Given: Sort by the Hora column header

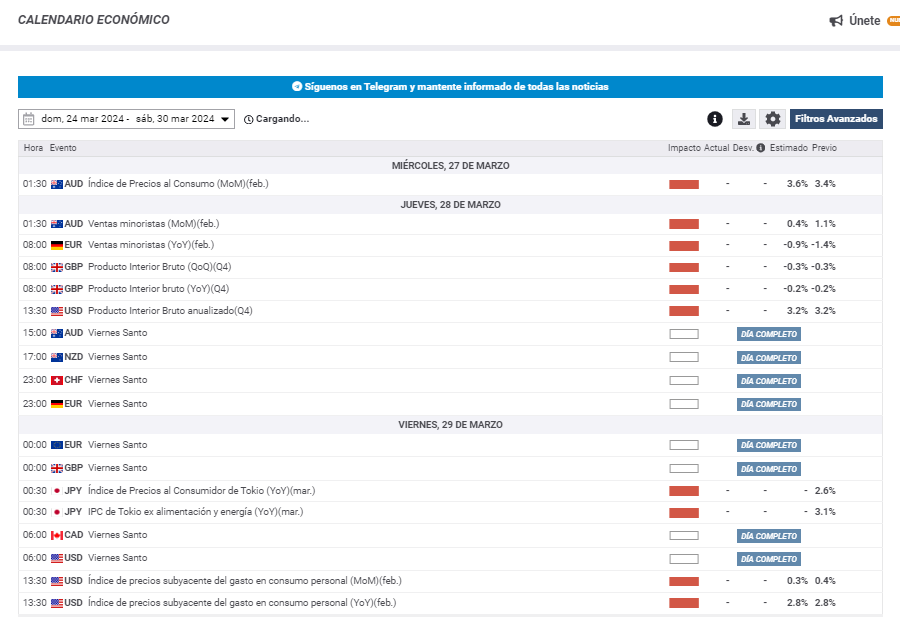Looking at the screenshot, I should tap(33, 148).
